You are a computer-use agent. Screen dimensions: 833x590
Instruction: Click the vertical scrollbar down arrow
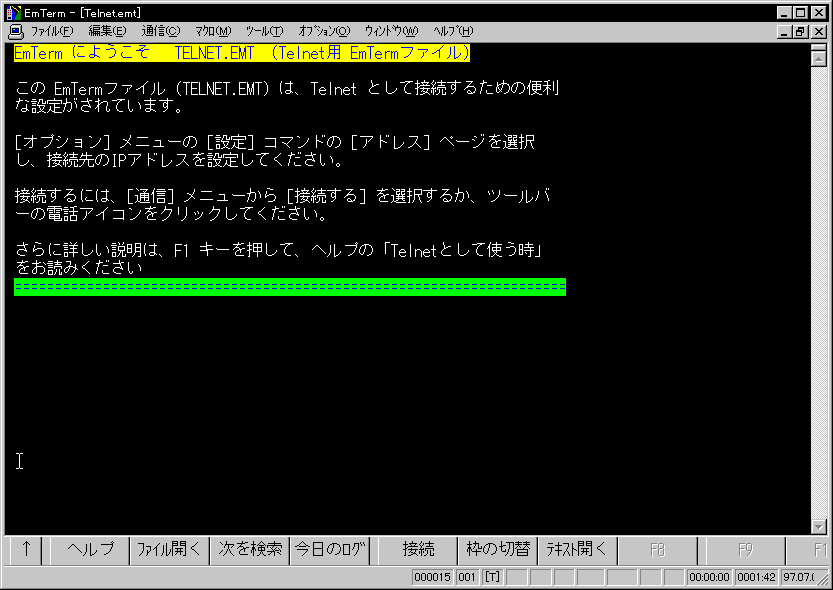[x=819, y=526]
